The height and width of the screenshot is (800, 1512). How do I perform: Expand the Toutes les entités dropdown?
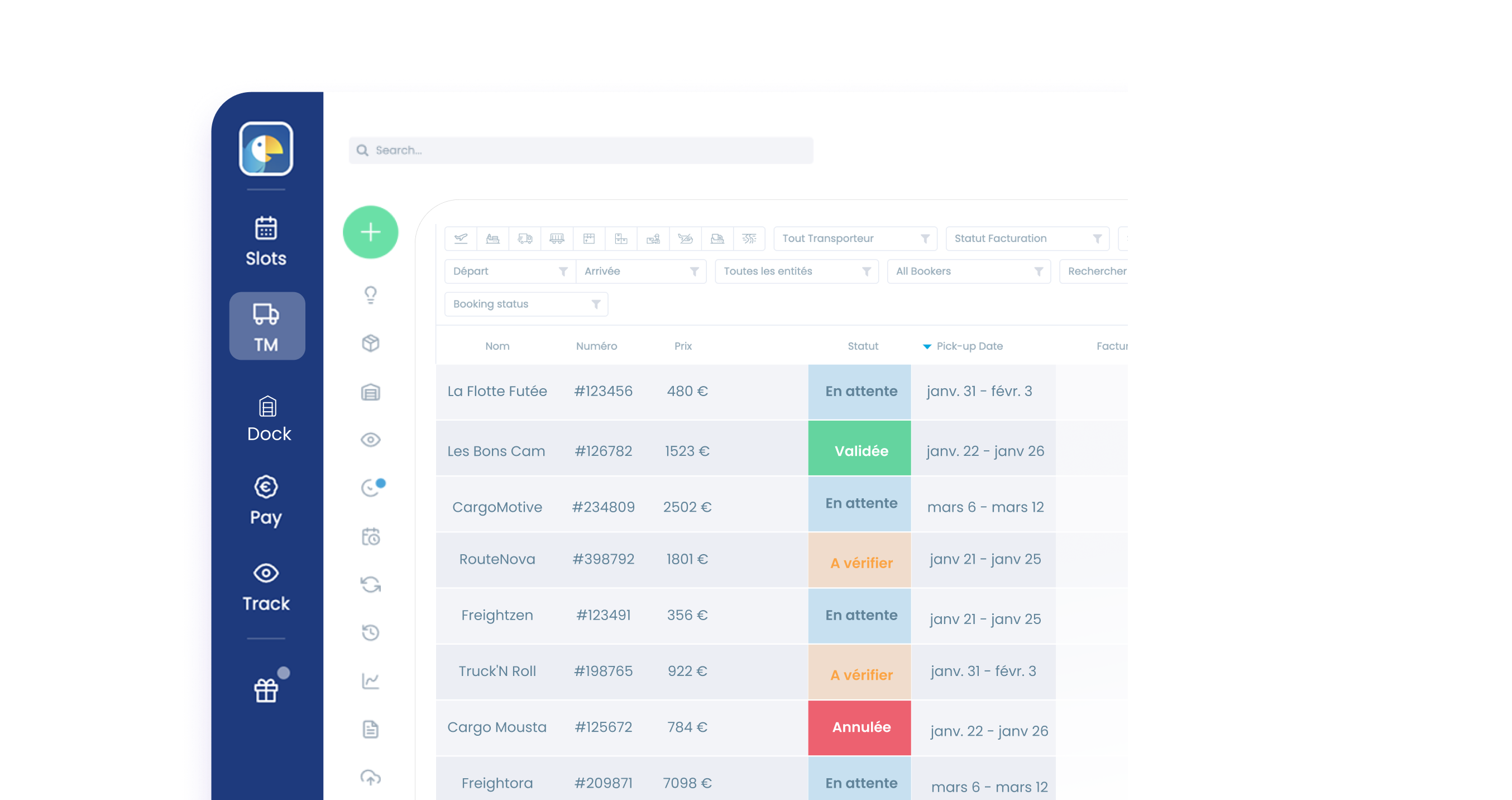pos(796,272)
